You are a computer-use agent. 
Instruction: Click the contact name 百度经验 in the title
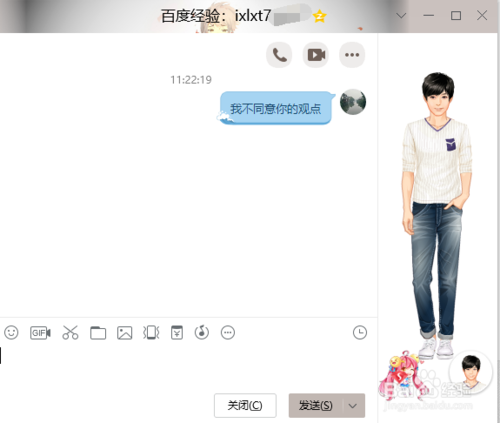click(x=191, y=16)
